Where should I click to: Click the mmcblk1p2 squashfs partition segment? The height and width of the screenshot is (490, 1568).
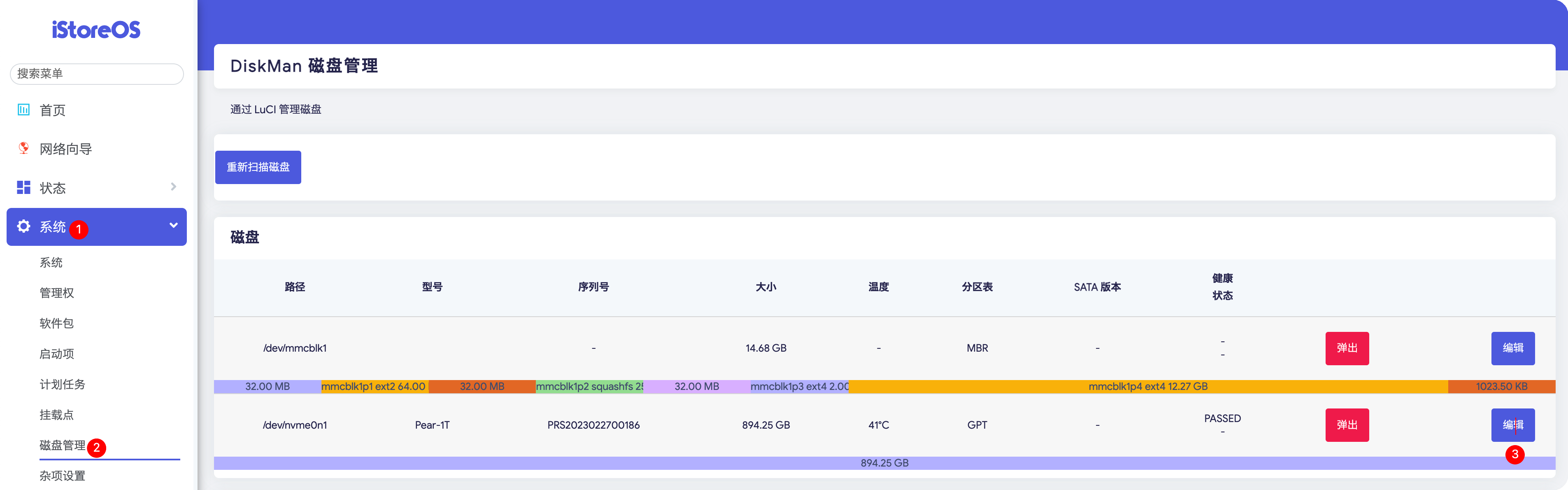coord(590,387)
